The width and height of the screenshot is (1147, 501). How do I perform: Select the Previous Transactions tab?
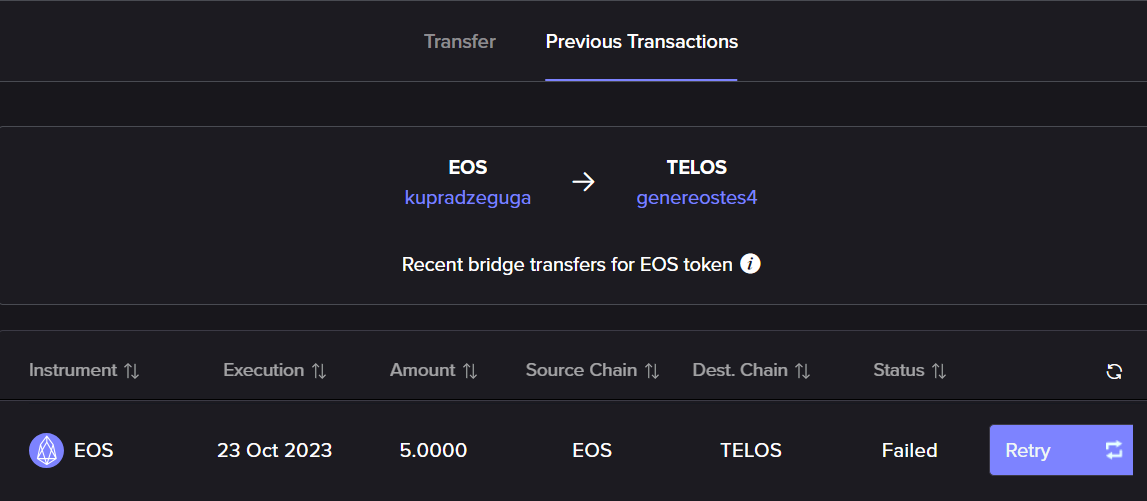point(641,42)
